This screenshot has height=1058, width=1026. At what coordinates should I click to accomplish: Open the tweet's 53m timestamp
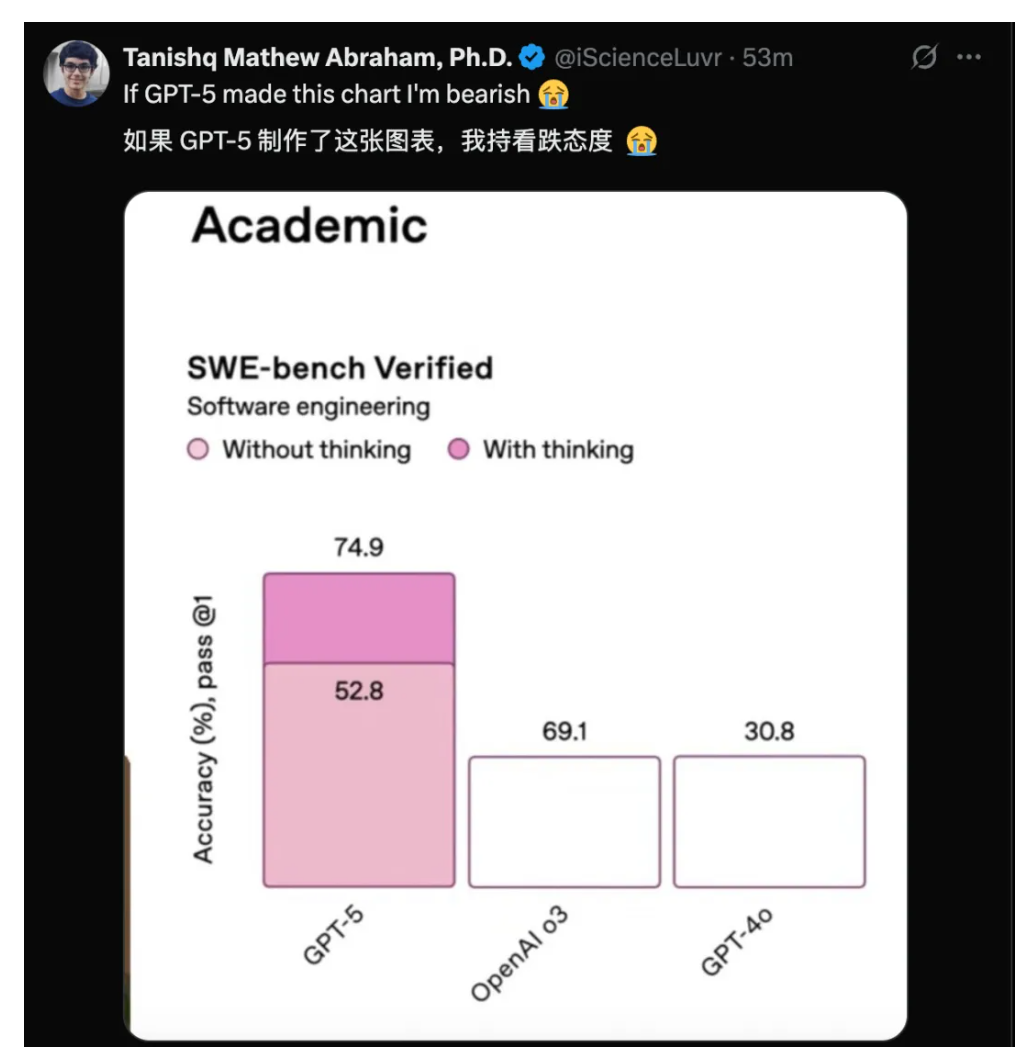point(768,58)
